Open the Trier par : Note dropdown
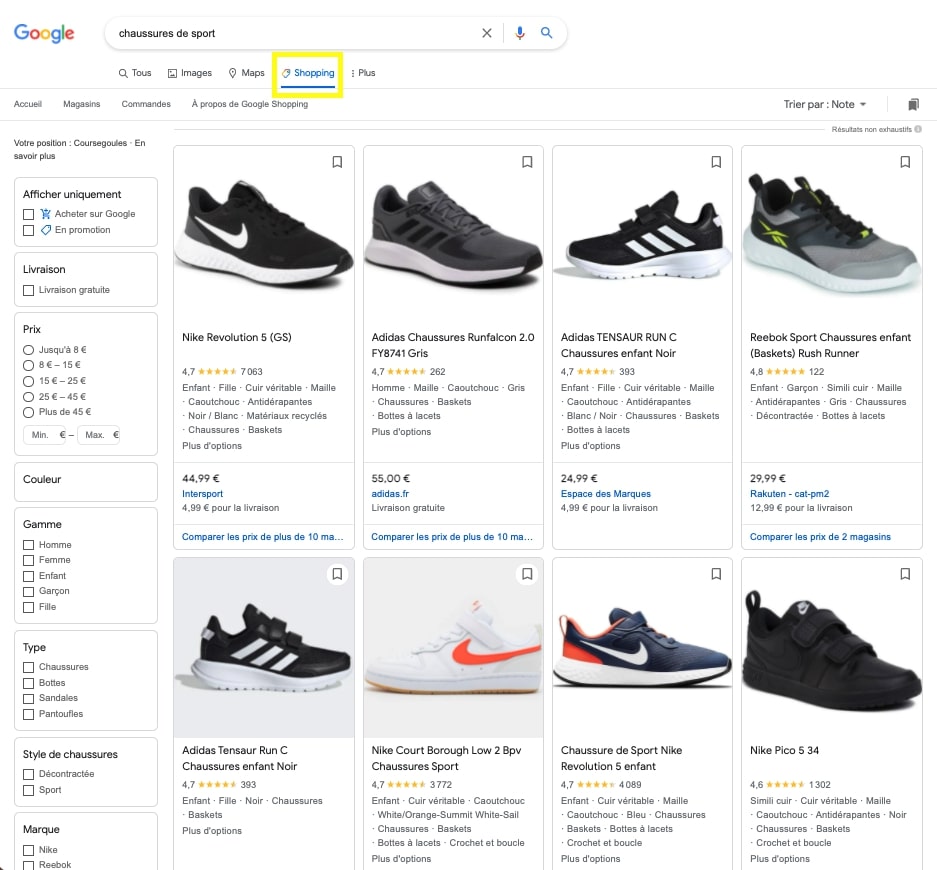Image resolution: width=937 pixels, height=870 pixels. point(825,105)
